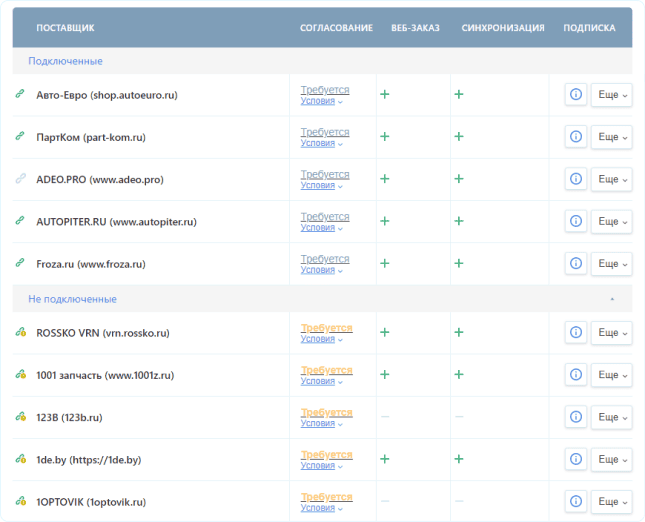Select supplier name Авто-Евро (shop.autoeuro.ru)

107,95
